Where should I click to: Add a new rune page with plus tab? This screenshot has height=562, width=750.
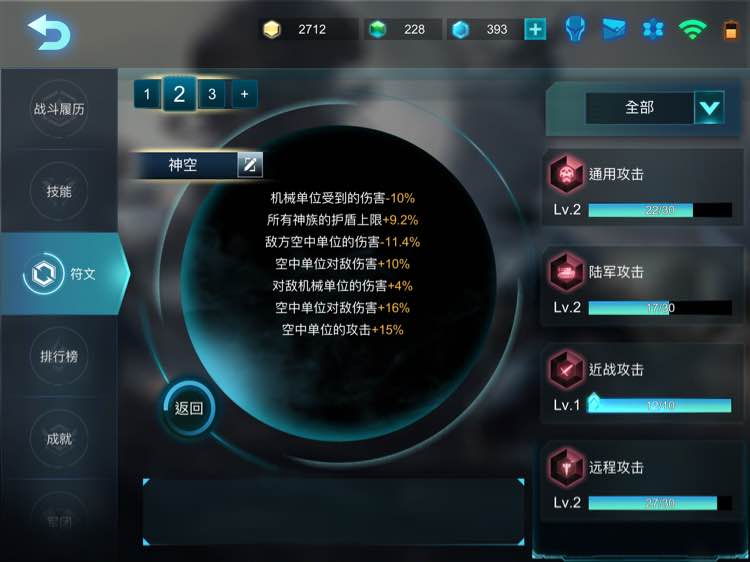coord(244,94)
